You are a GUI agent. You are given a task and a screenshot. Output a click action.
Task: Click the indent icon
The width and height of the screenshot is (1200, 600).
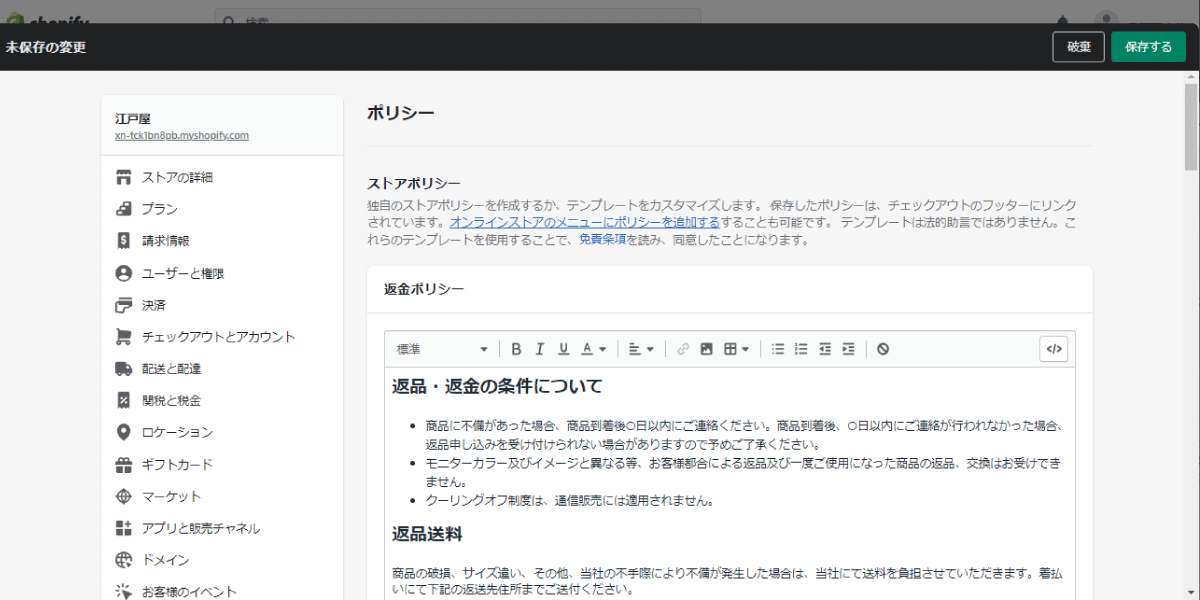[x=849, y=349]
